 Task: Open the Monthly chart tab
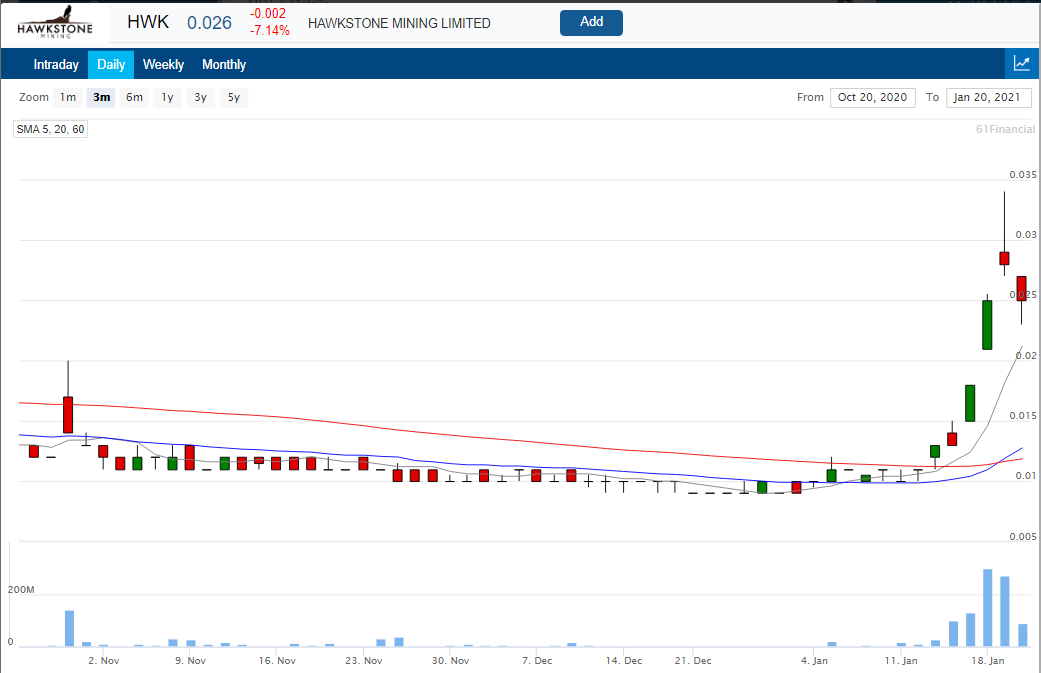pyautogui.click(x=224, y=64)
